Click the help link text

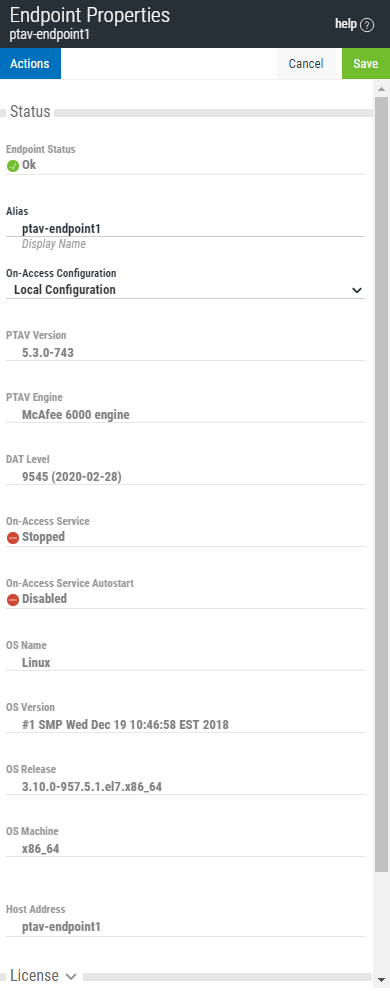(346, 24)
